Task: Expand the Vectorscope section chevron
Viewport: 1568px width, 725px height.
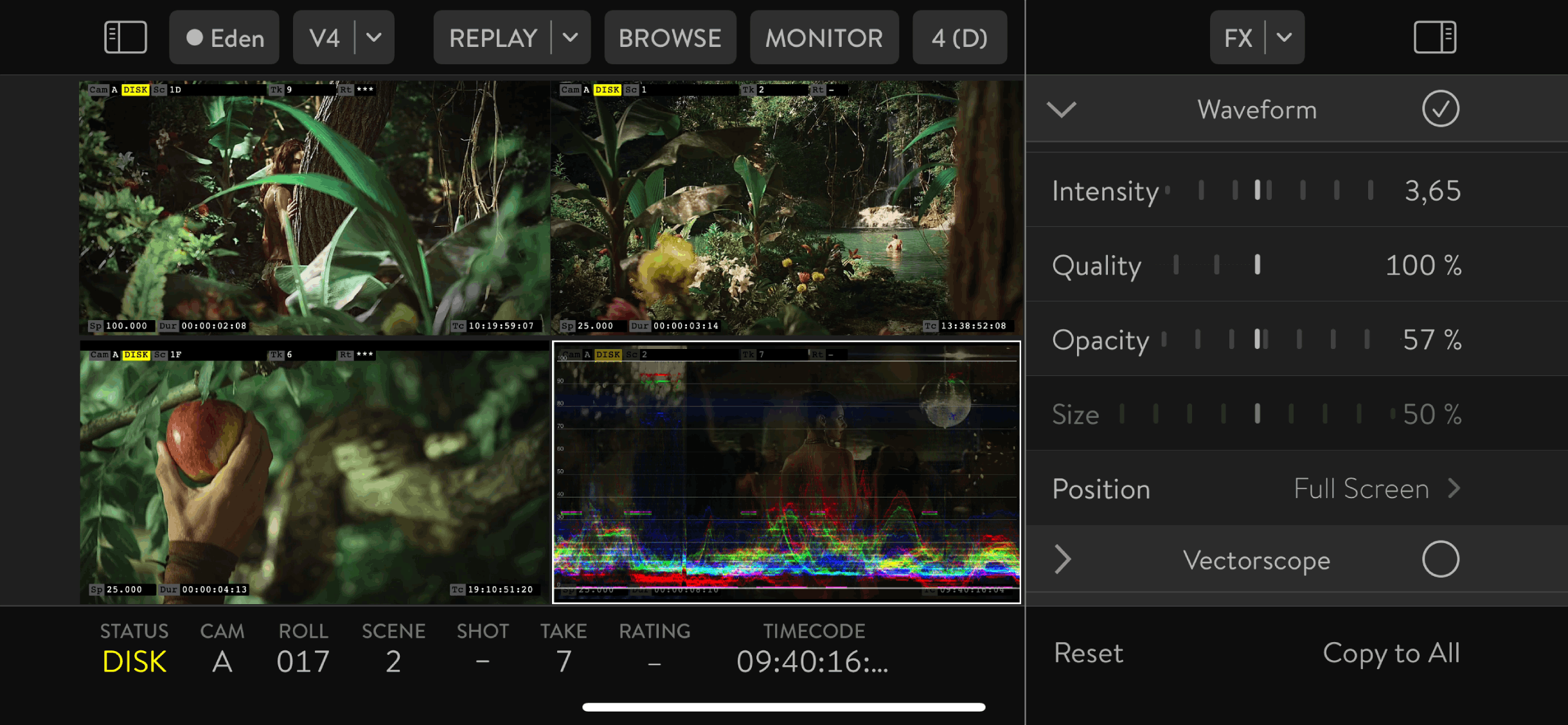Action: [1062, 559]
